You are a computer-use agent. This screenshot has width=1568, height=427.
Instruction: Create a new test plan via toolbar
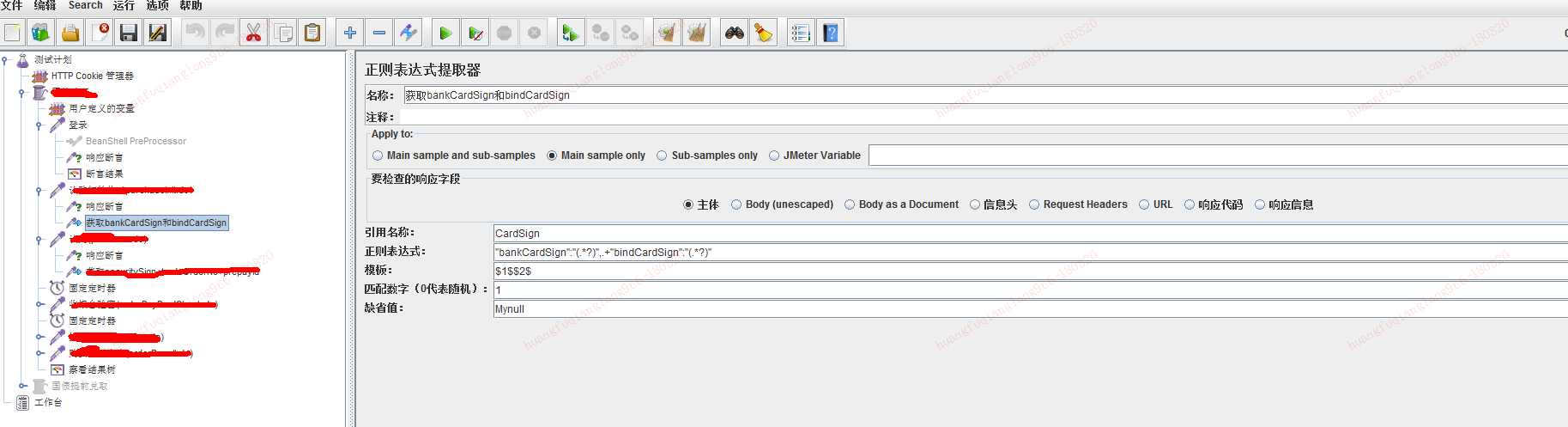pyautogui.click(x=12, y=33)
